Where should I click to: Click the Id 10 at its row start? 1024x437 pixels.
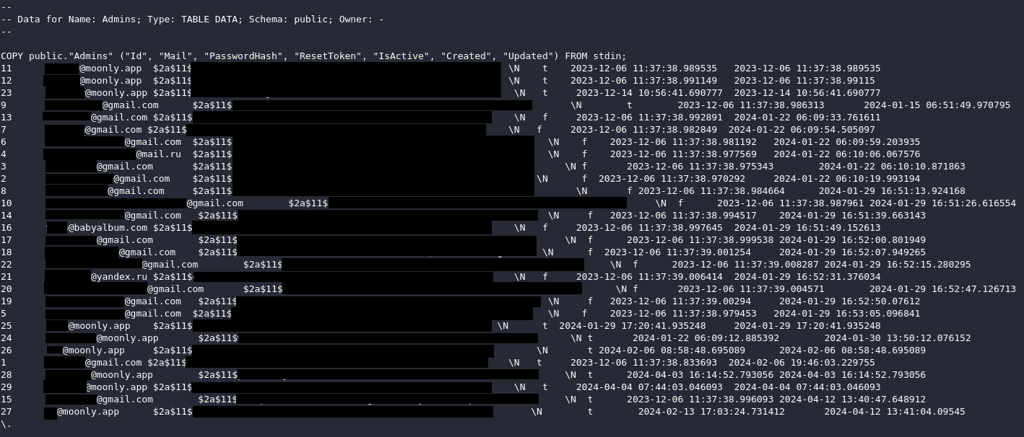point(7,203)
